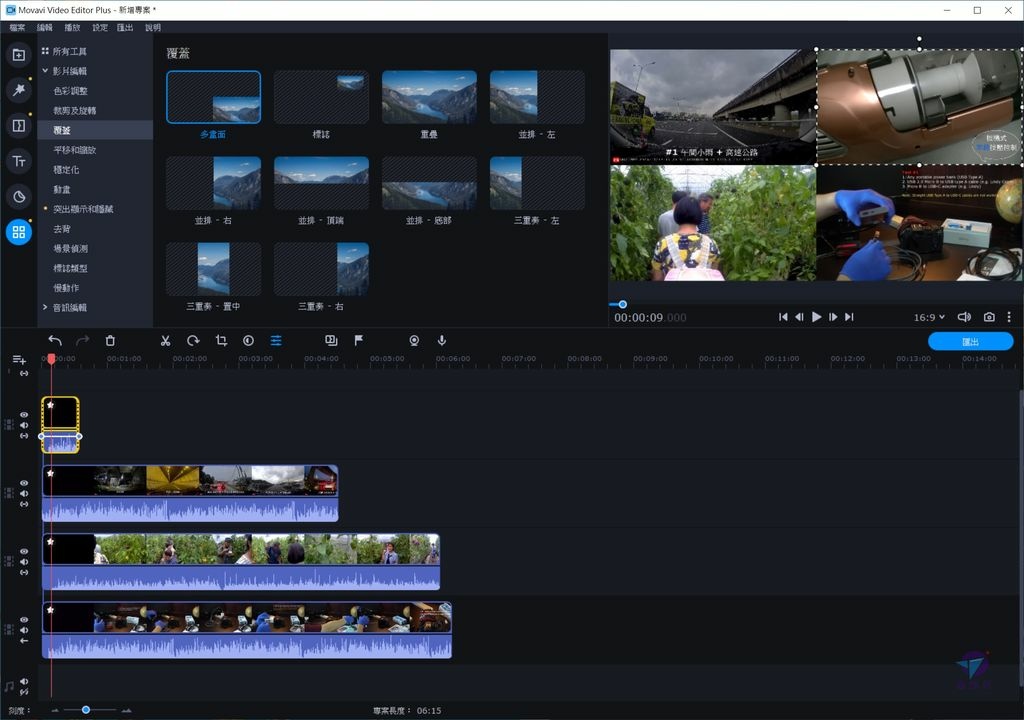Open Clip properties sliders icon

(x=276, y=340)
